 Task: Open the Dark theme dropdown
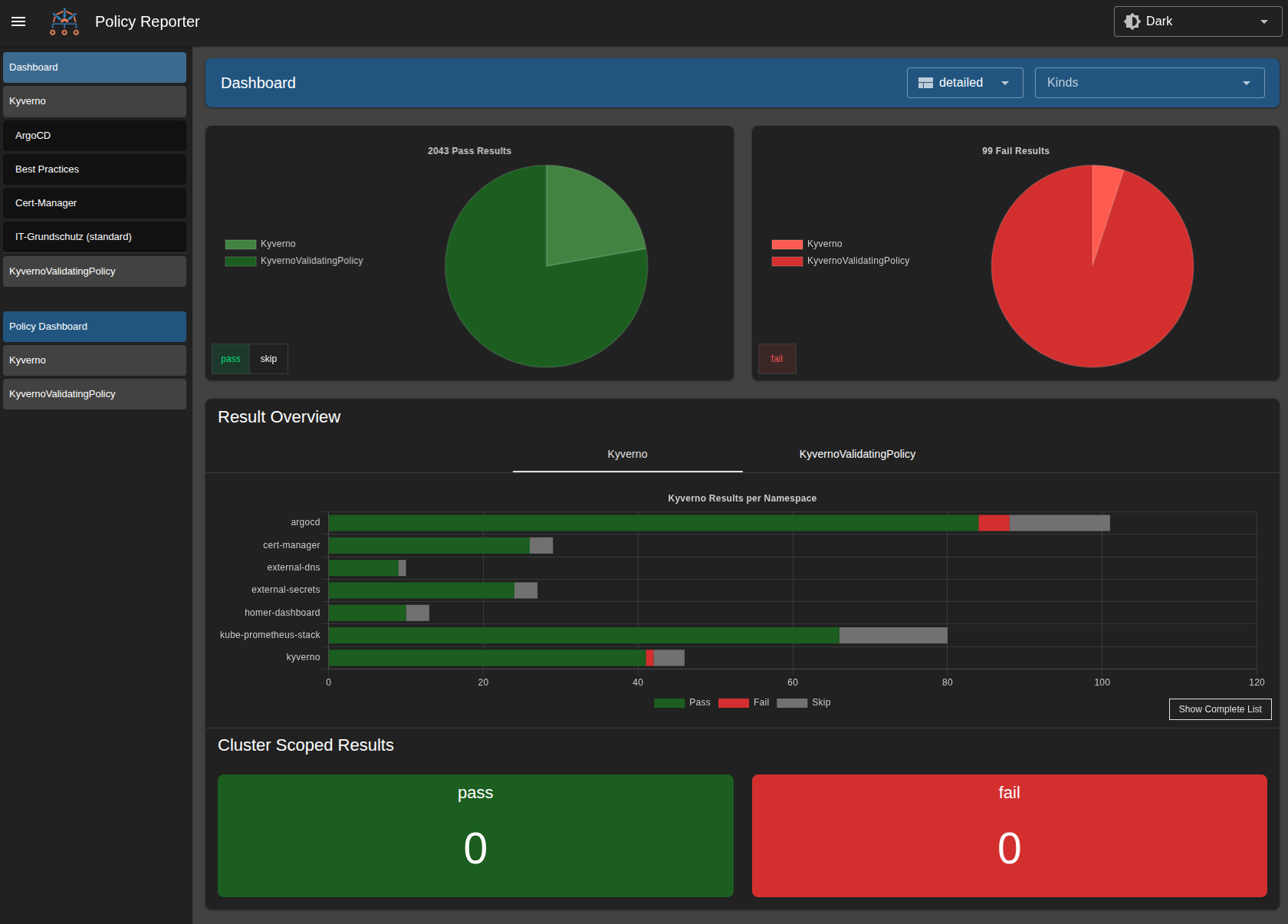(1198, 21)
